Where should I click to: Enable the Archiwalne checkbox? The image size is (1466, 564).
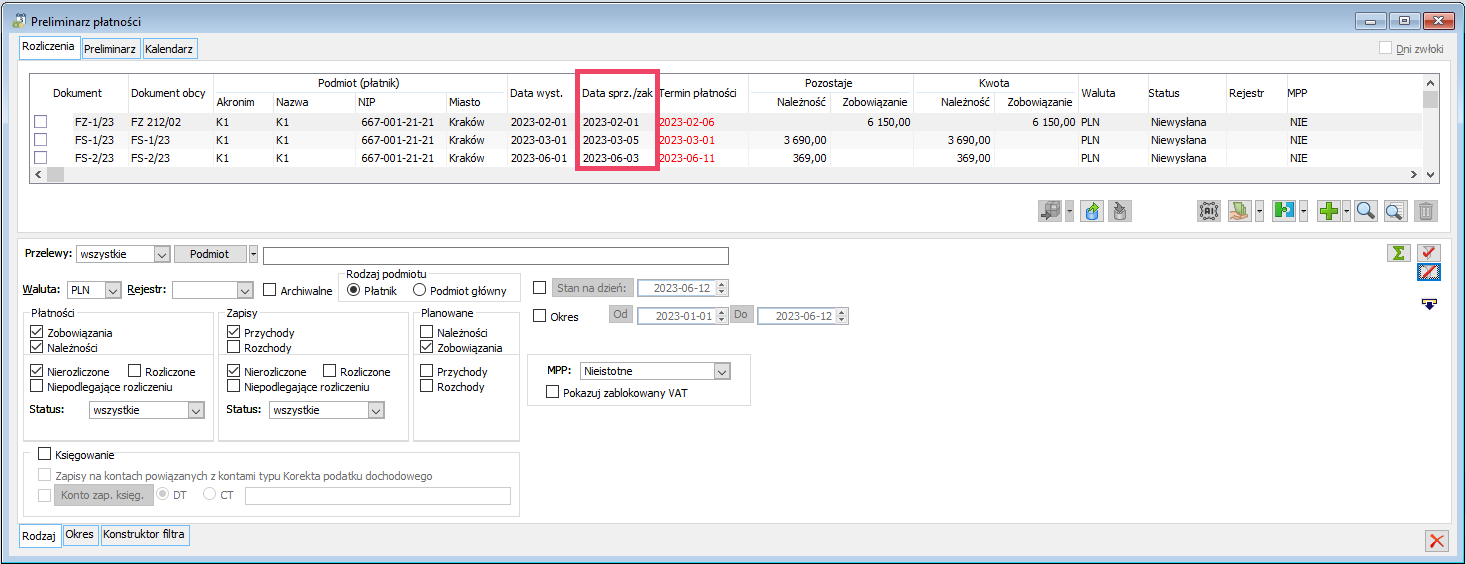click(270, 290)
